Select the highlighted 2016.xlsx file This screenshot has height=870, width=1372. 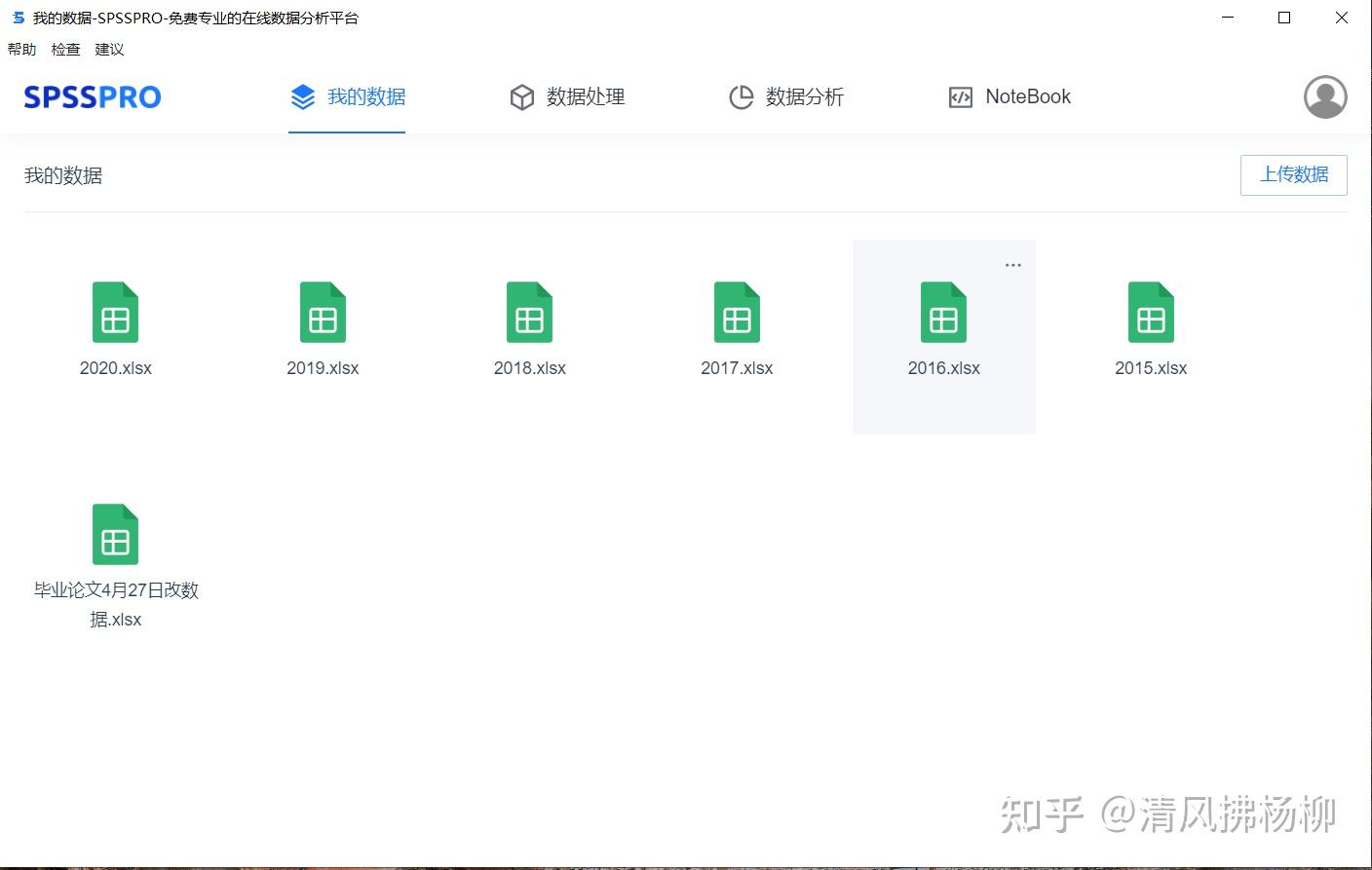943,313
